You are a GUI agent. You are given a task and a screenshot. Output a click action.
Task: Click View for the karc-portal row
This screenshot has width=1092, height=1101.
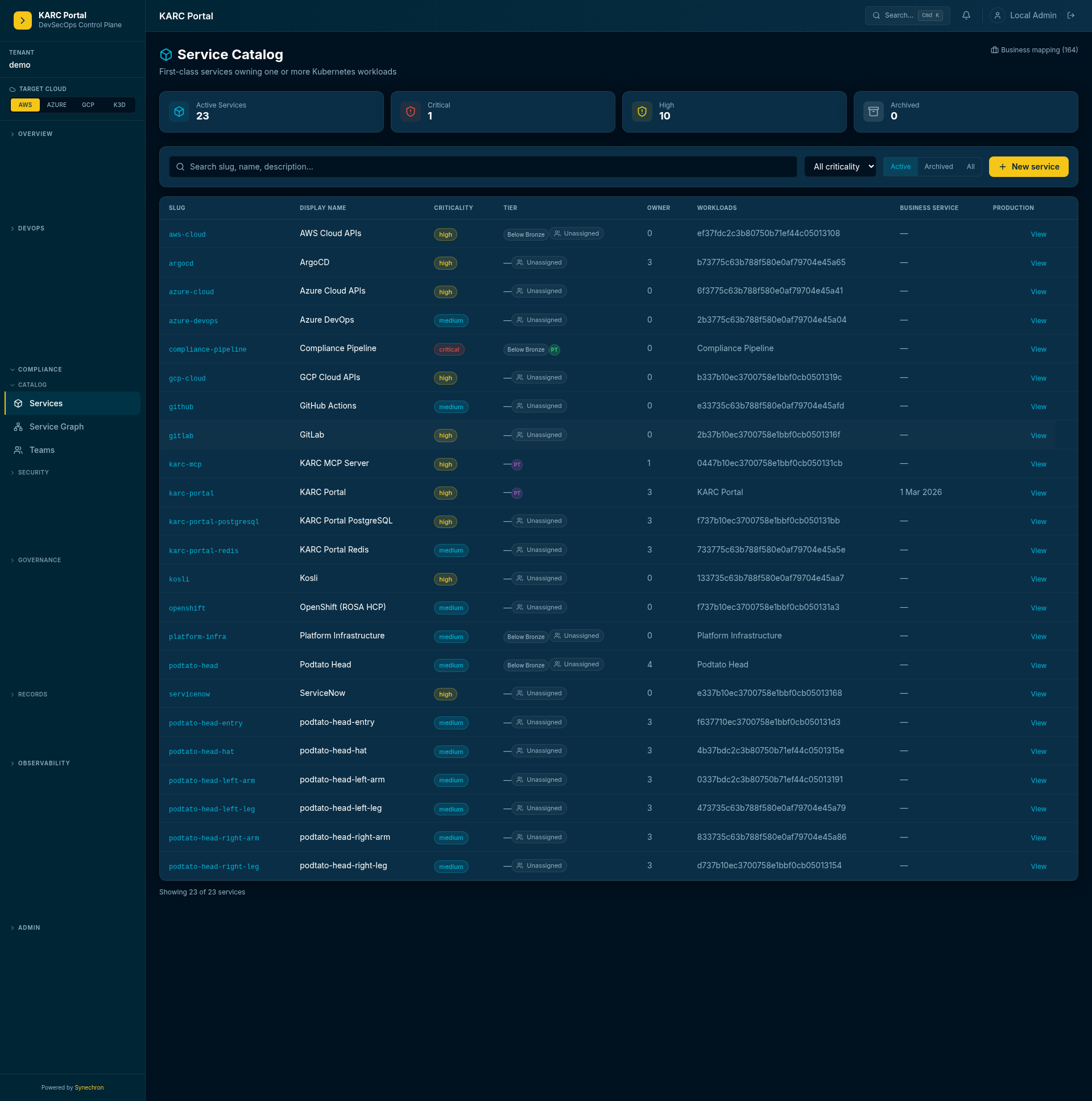click(x=1038, y=493)
